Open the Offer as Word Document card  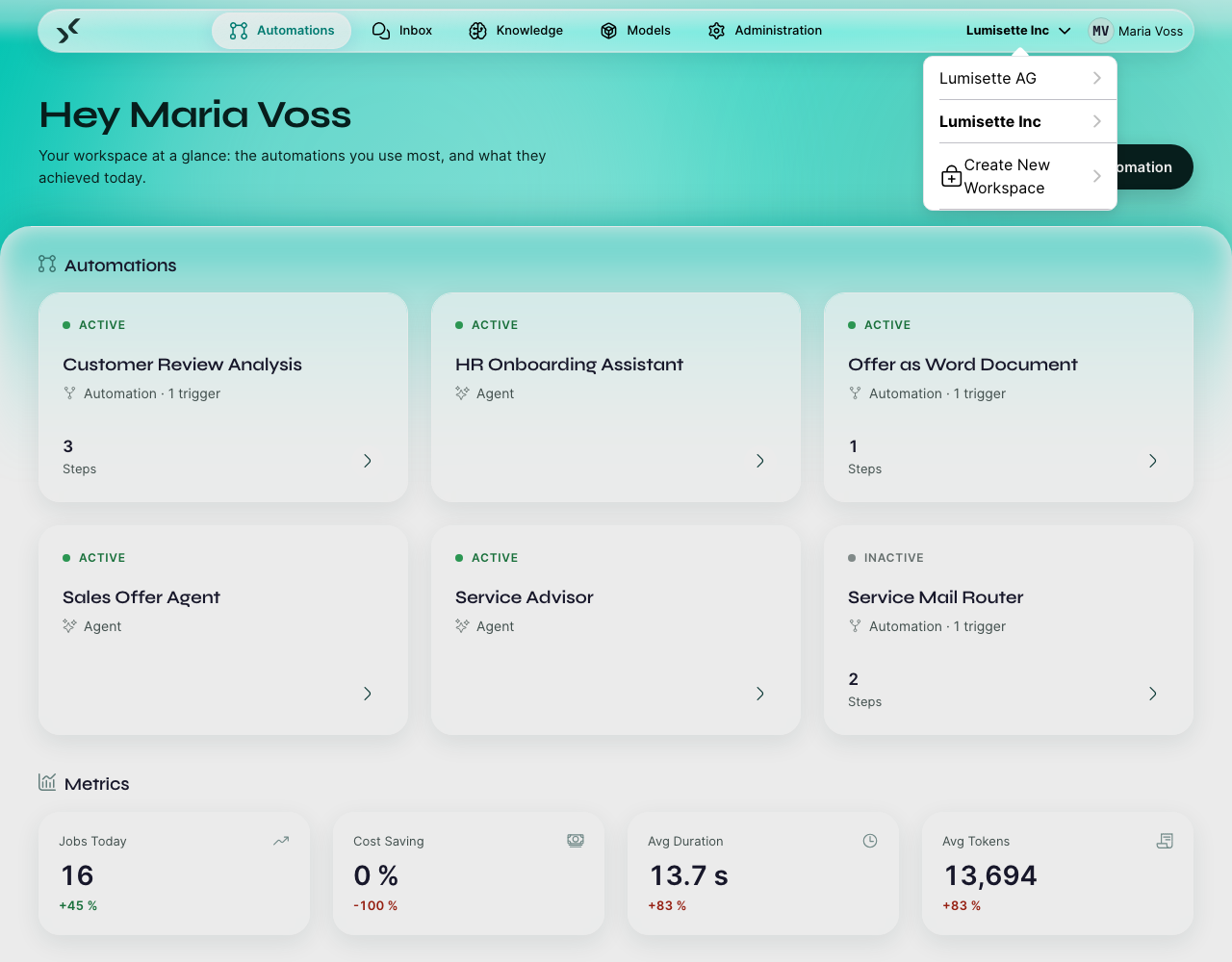tap(1009, 397)
